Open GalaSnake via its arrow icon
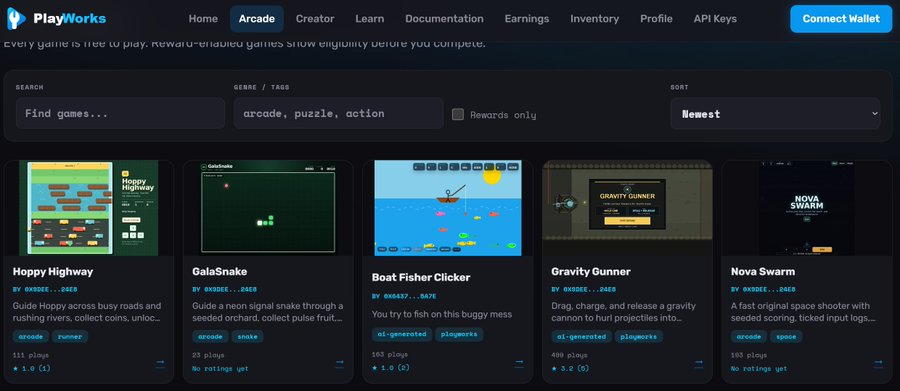Viewport: 900px width, 391px height. [340, 363]
